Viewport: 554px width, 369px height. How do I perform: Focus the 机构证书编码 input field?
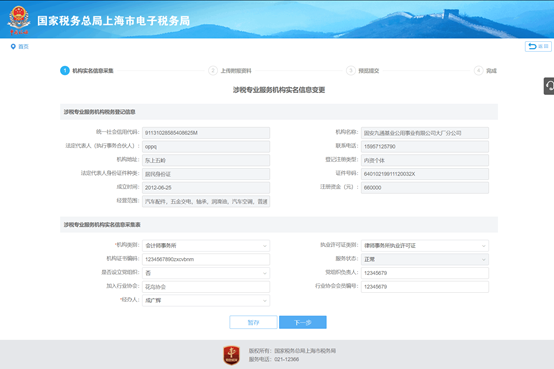pyautogui.click(x=206, y=259)
